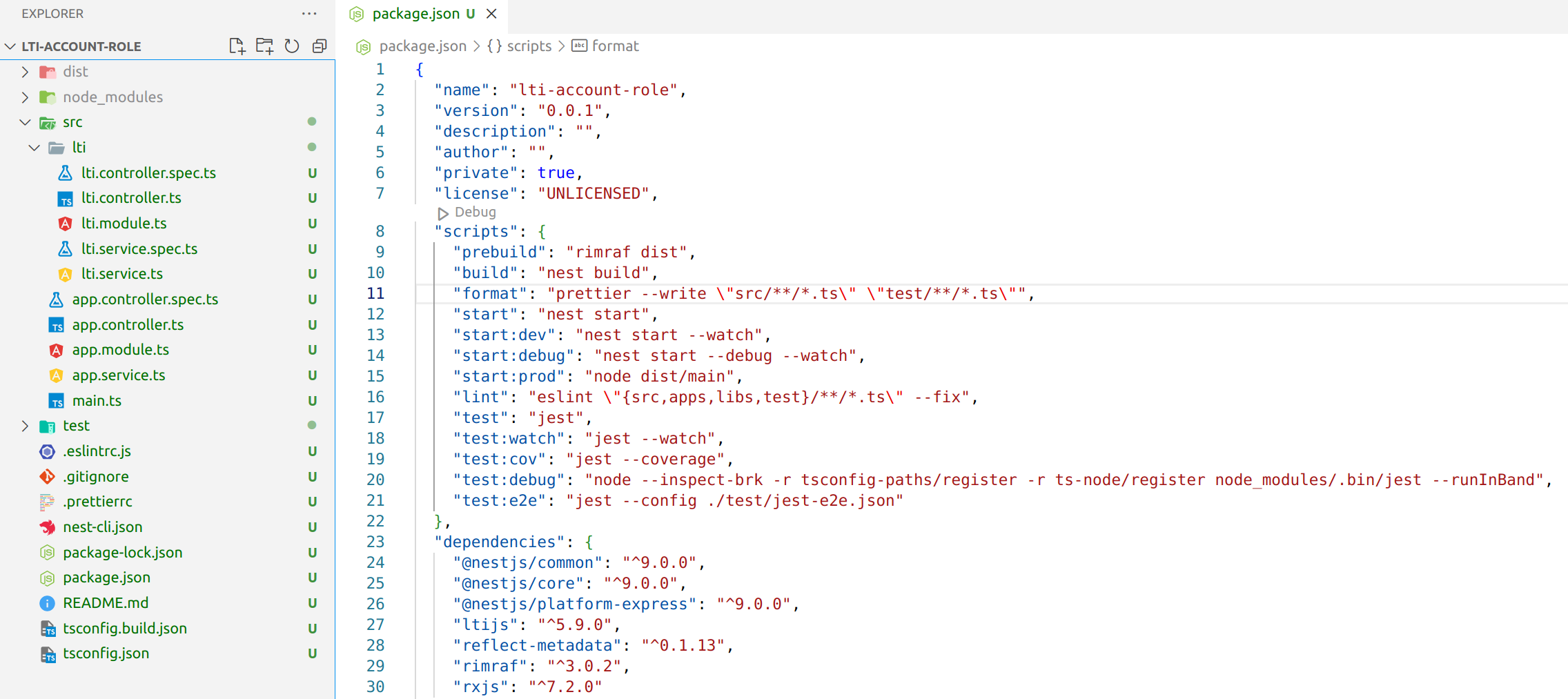Screen dimensions: 1568x699
Task: Expand the dist folder
Action: pyautogui.click(x=26, y=71)
